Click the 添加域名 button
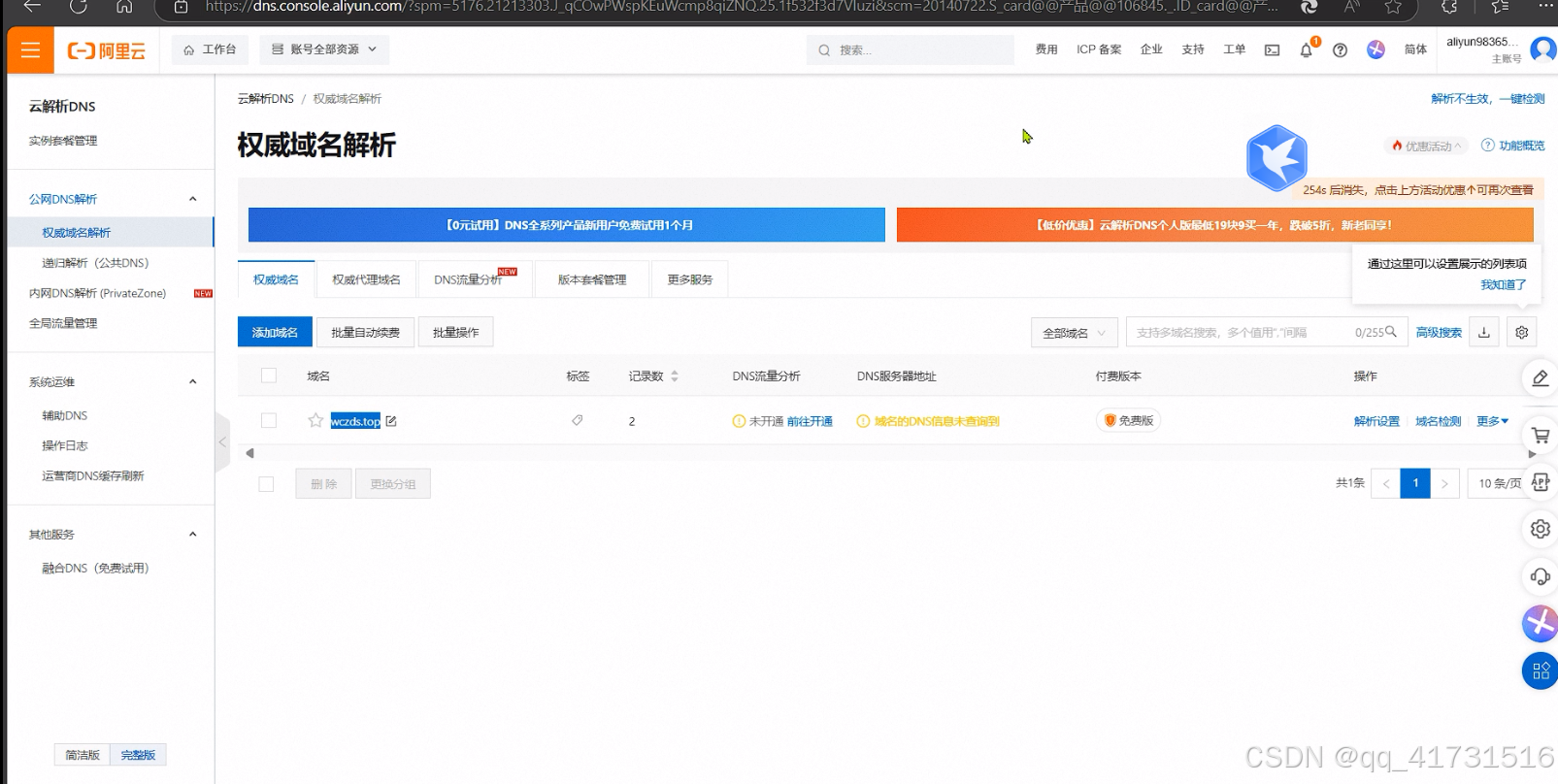Viewport: 1558px width, 784px height. (275, 333)
